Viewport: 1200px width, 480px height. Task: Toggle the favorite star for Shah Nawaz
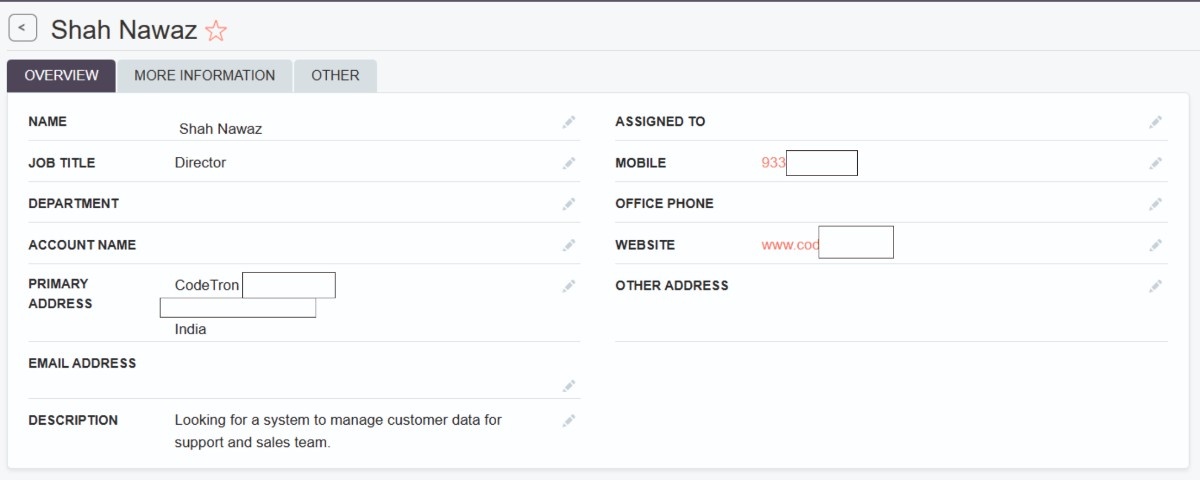point(216,31)
